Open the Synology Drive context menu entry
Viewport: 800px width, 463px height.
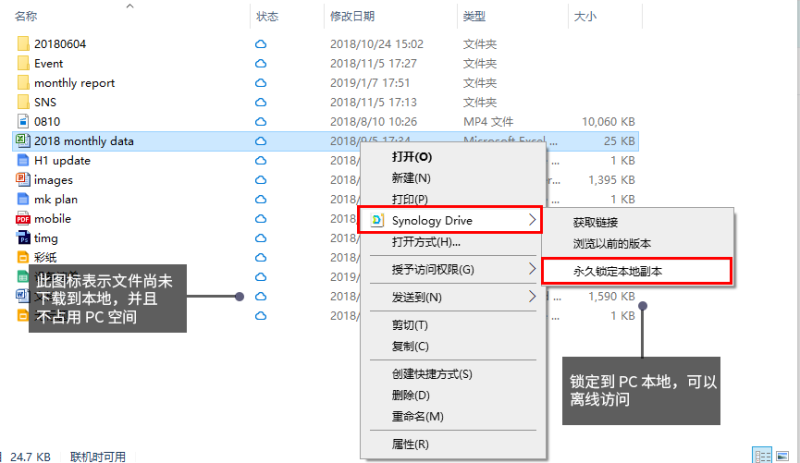click(449, 220)
